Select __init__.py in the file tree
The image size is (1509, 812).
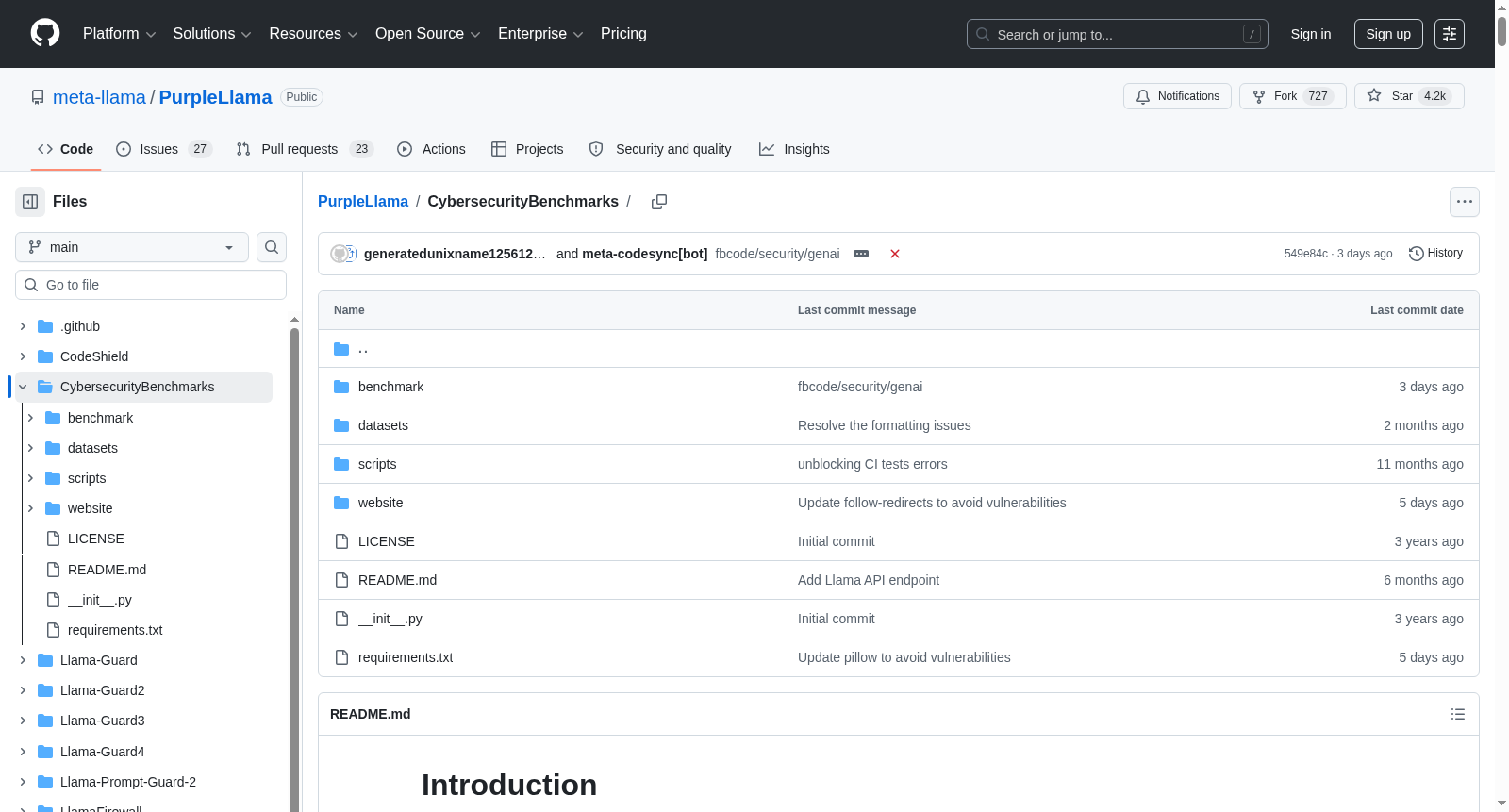[x=99, y=600]
